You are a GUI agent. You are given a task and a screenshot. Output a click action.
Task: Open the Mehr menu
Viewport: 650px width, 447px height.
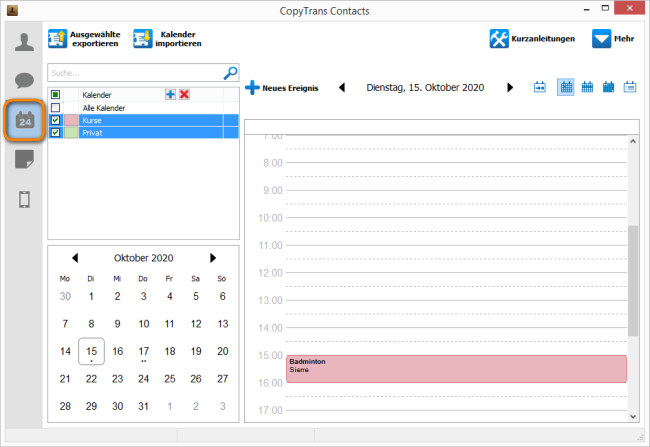(613, 39)
